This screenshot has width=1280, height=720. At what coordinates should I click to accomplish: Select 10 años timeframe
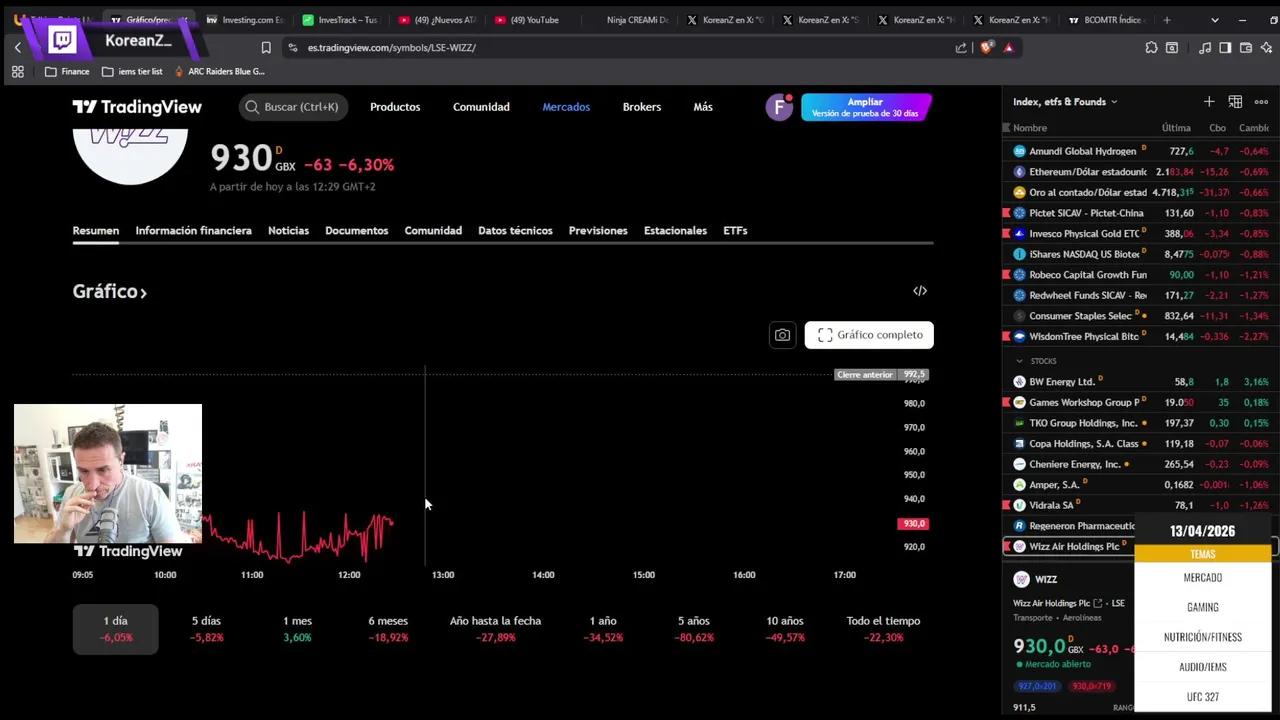tap(784, 629)
